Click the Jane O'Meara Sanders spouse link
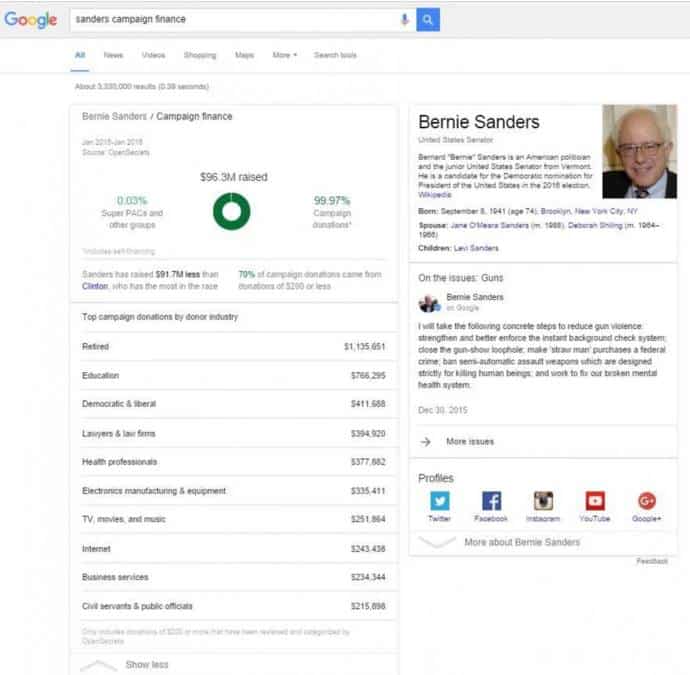Image resolution: width=690 pixels, height=675 pixels. coord(489,225)
